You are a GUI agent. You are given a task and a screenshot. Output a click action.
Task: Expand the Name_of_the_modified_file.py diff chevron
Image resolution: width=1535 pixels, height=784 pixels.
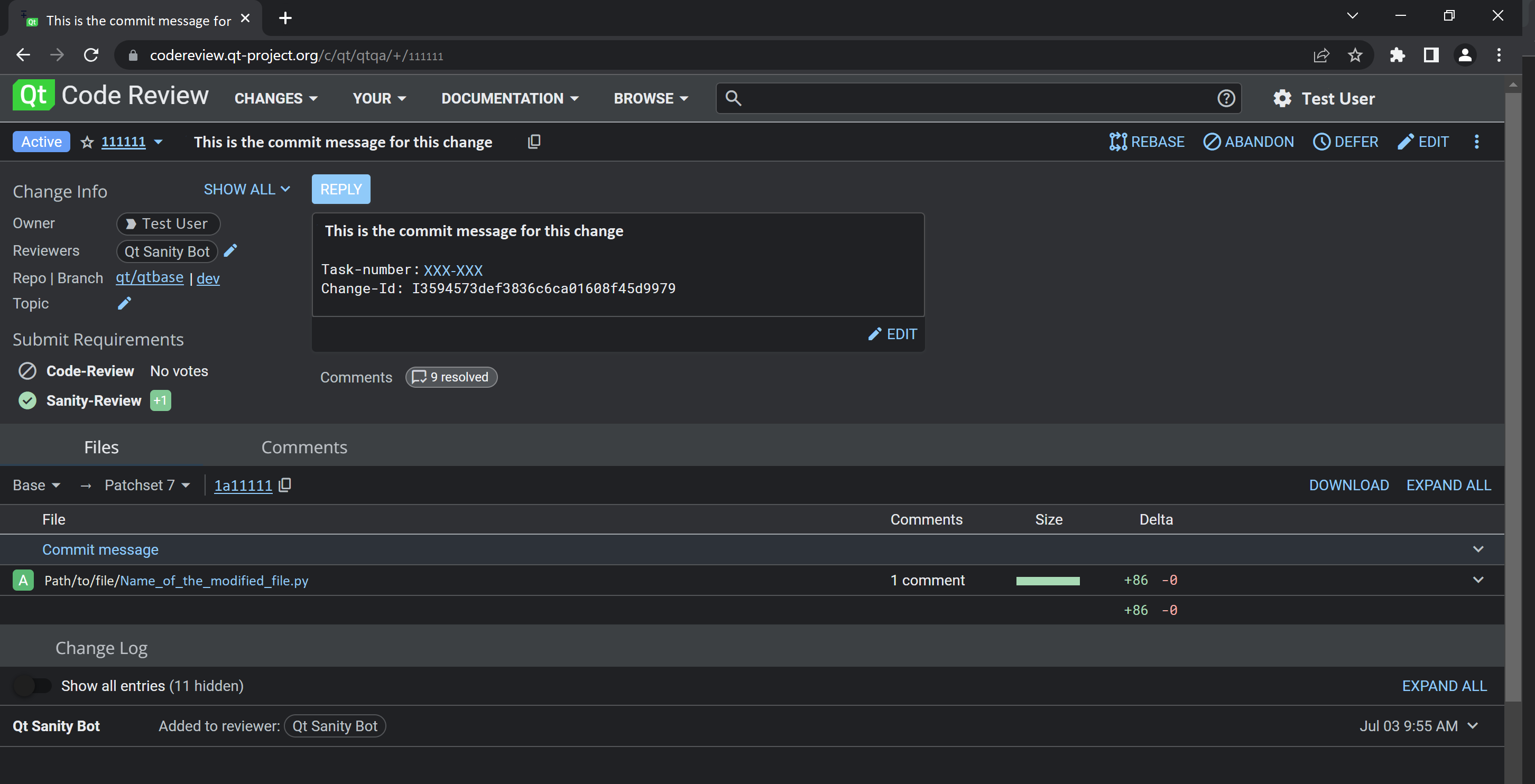pos(1478,580)
